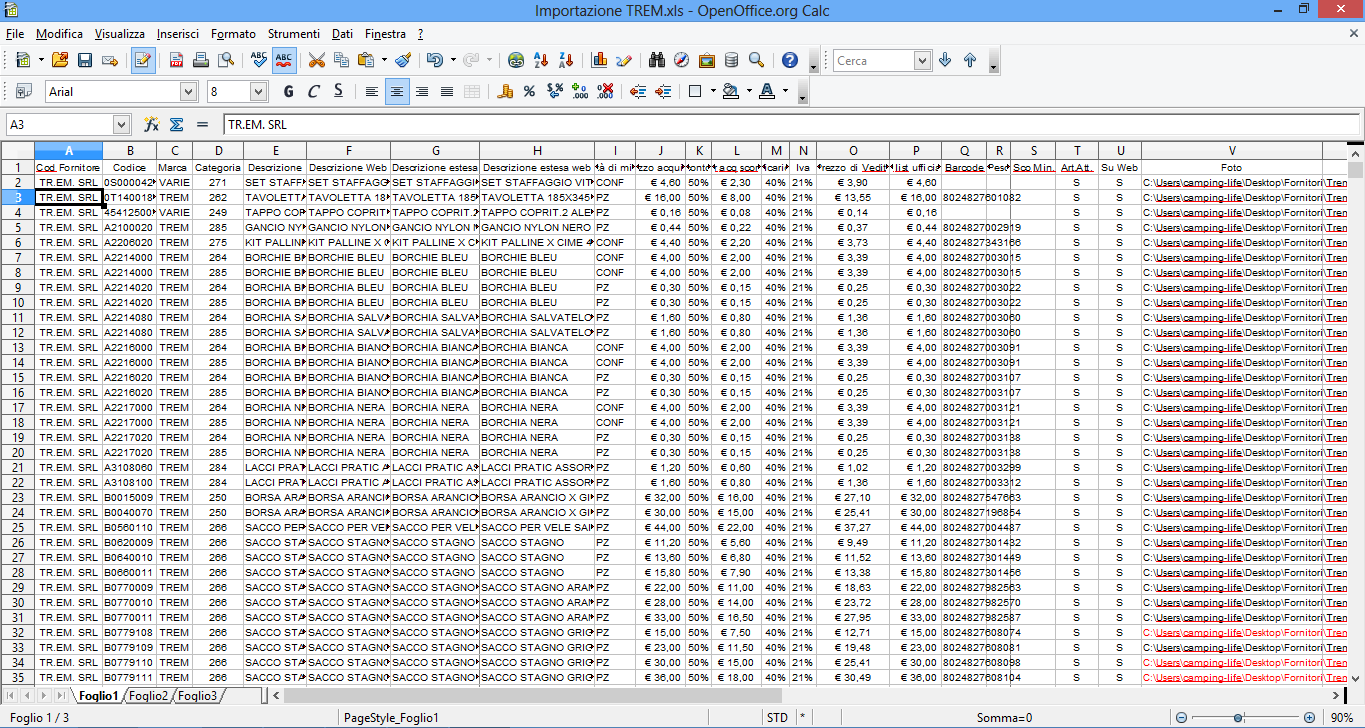This screenshot has width=1365, height=728.
Task: Click the Sum sigma icon
Action: (x=177, y=125)
